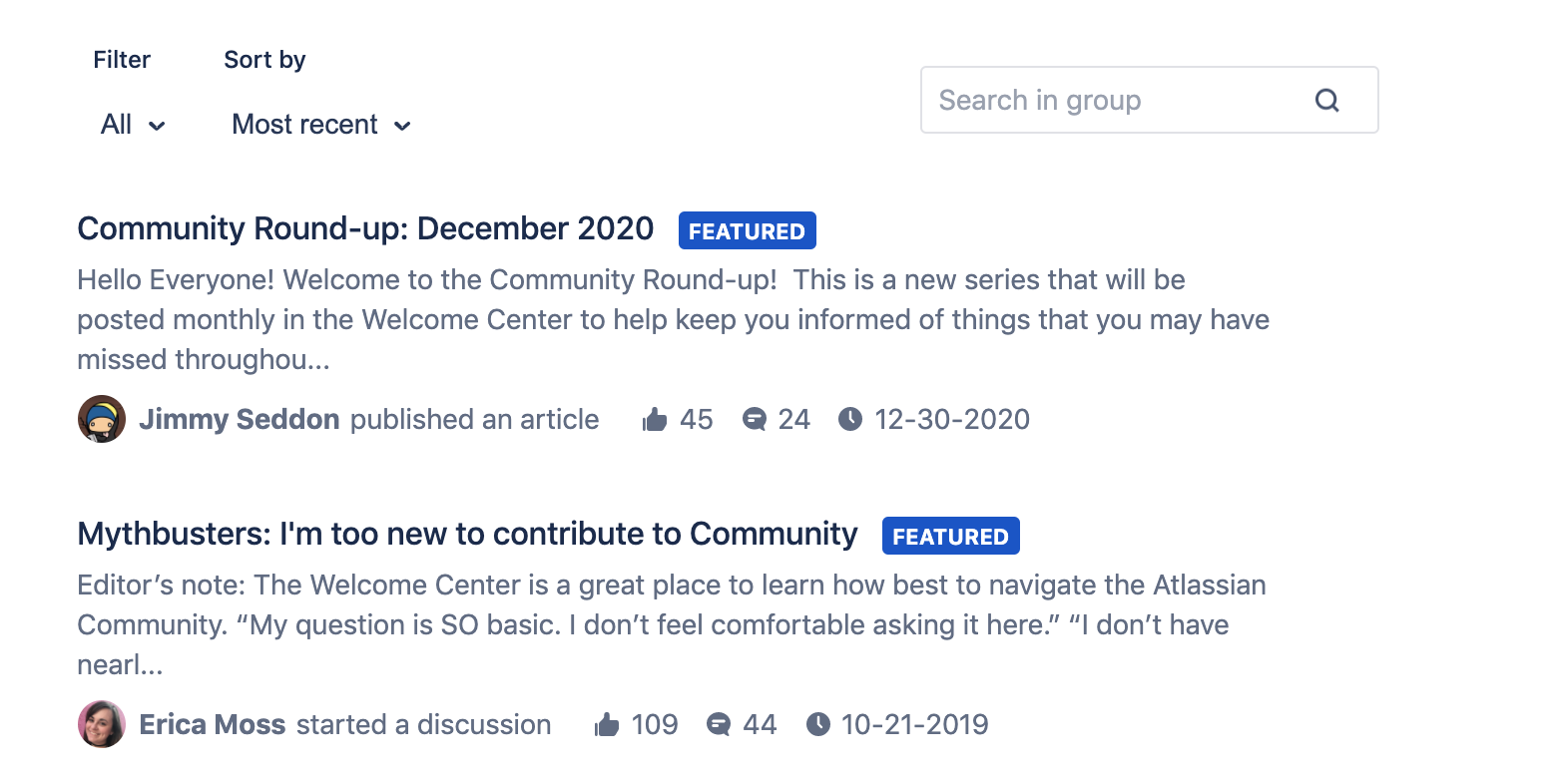
Task: Open Erica Moss's avatar
Action: [x=102, y=724]
